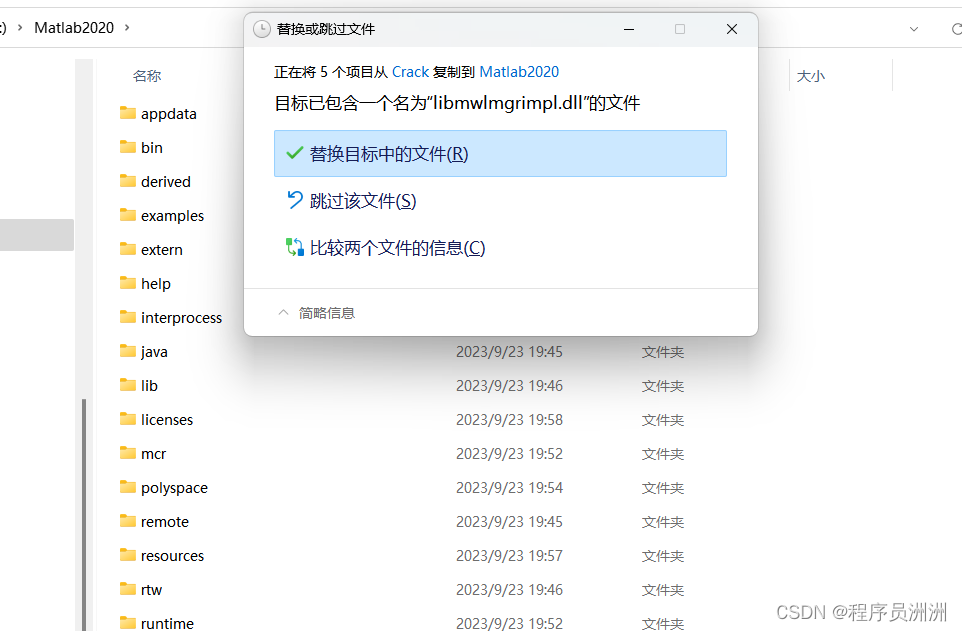Click the resources folder name

click(172, 556)
